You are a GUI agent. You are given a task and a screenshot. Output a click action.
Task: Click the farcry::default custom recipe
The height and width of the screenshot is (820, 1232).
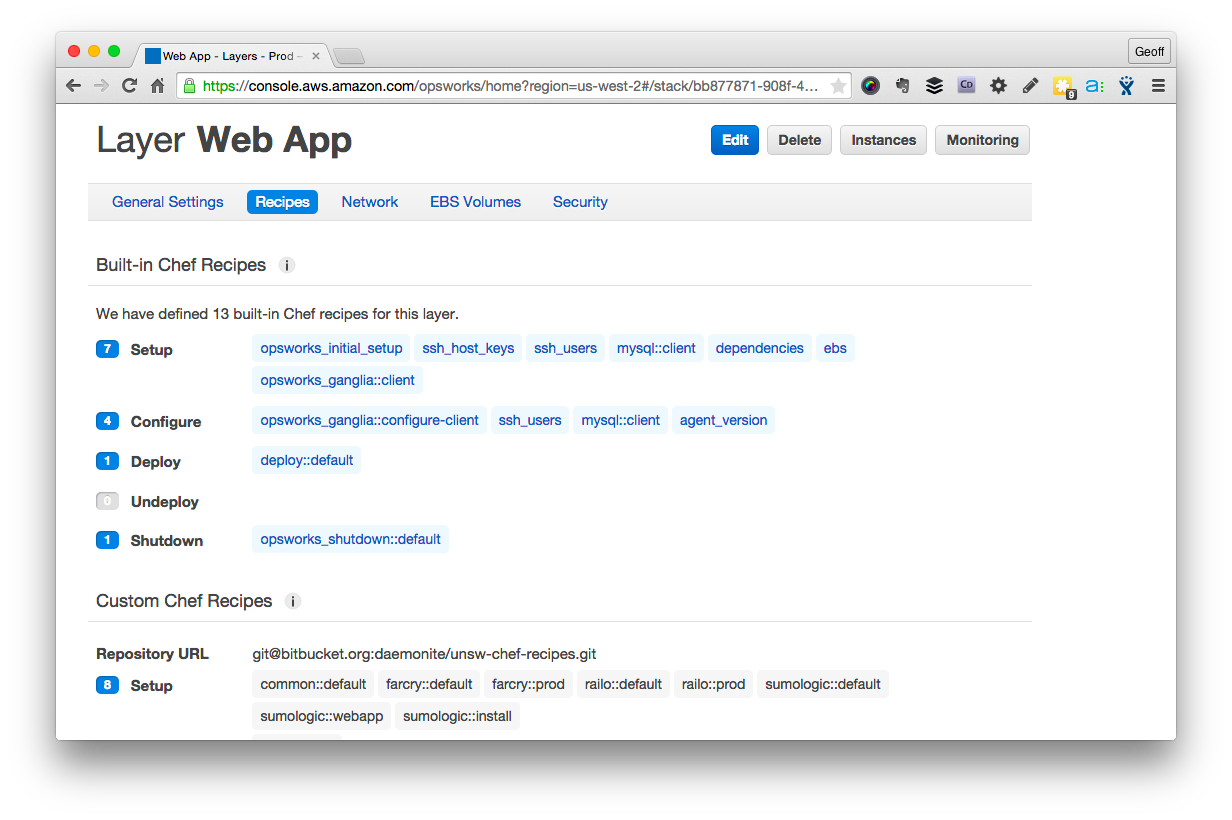[429, 684]
